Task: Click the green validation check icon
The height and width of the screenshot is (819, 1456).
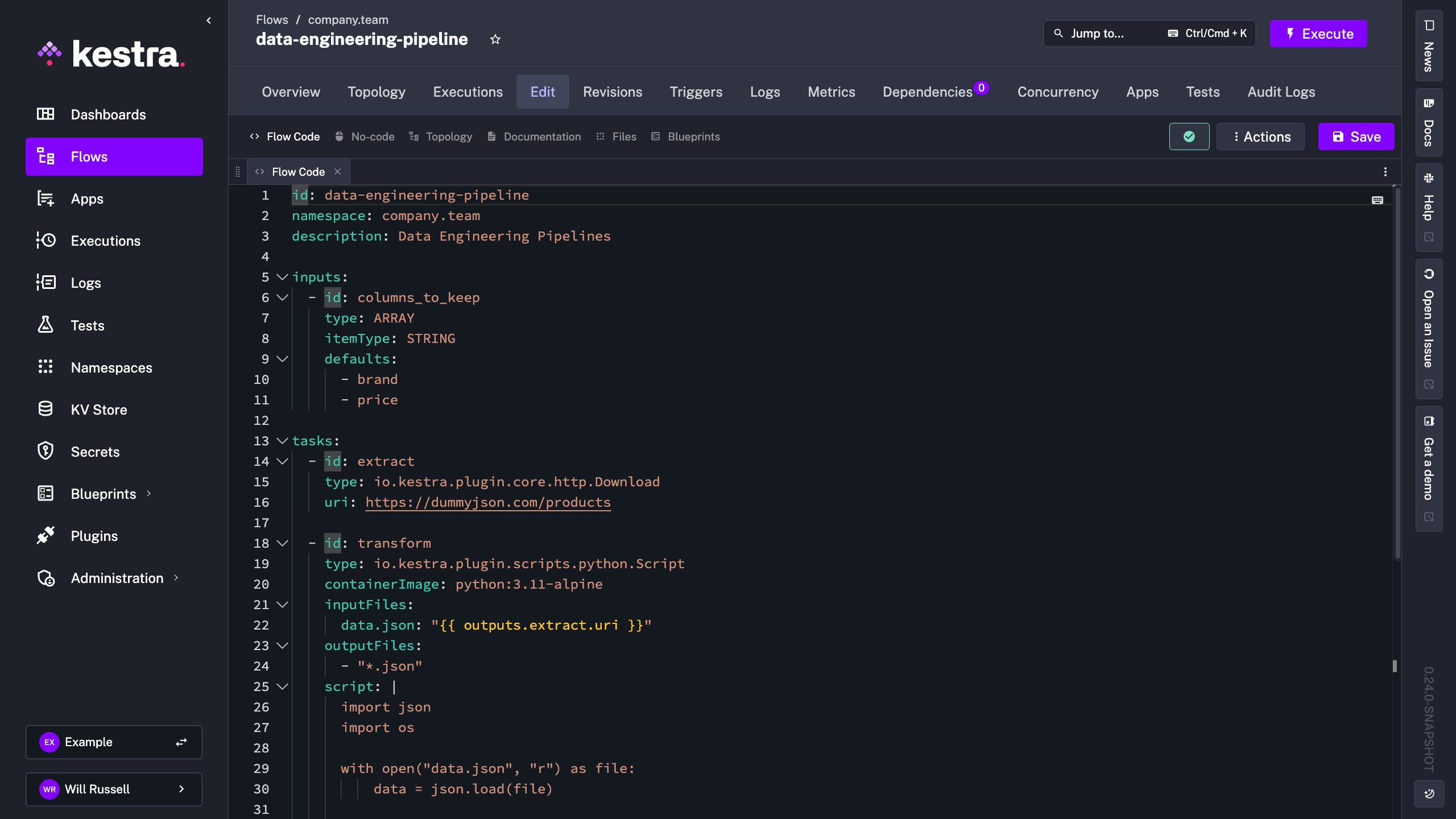Action: coord(1188,136)
